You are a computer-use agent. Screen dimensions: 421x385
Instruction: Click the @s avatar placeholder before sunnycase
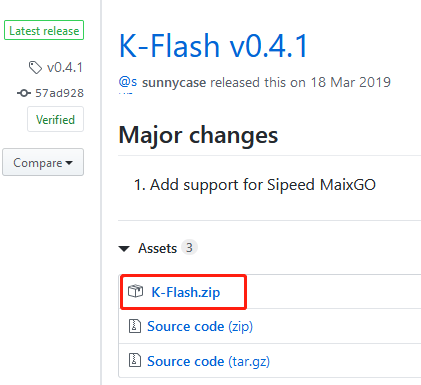click(x=128, y=82)
